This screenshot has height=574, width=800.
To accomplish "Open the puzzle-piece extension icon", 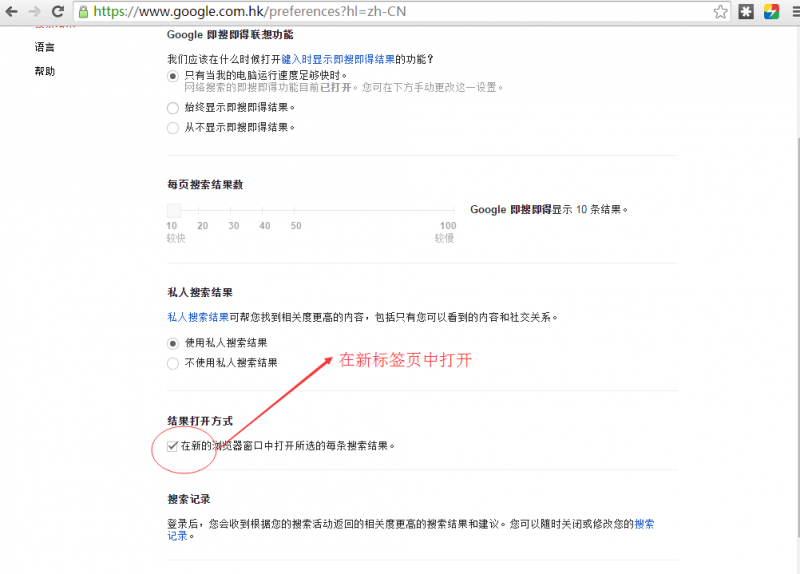I will click(746, 12).
